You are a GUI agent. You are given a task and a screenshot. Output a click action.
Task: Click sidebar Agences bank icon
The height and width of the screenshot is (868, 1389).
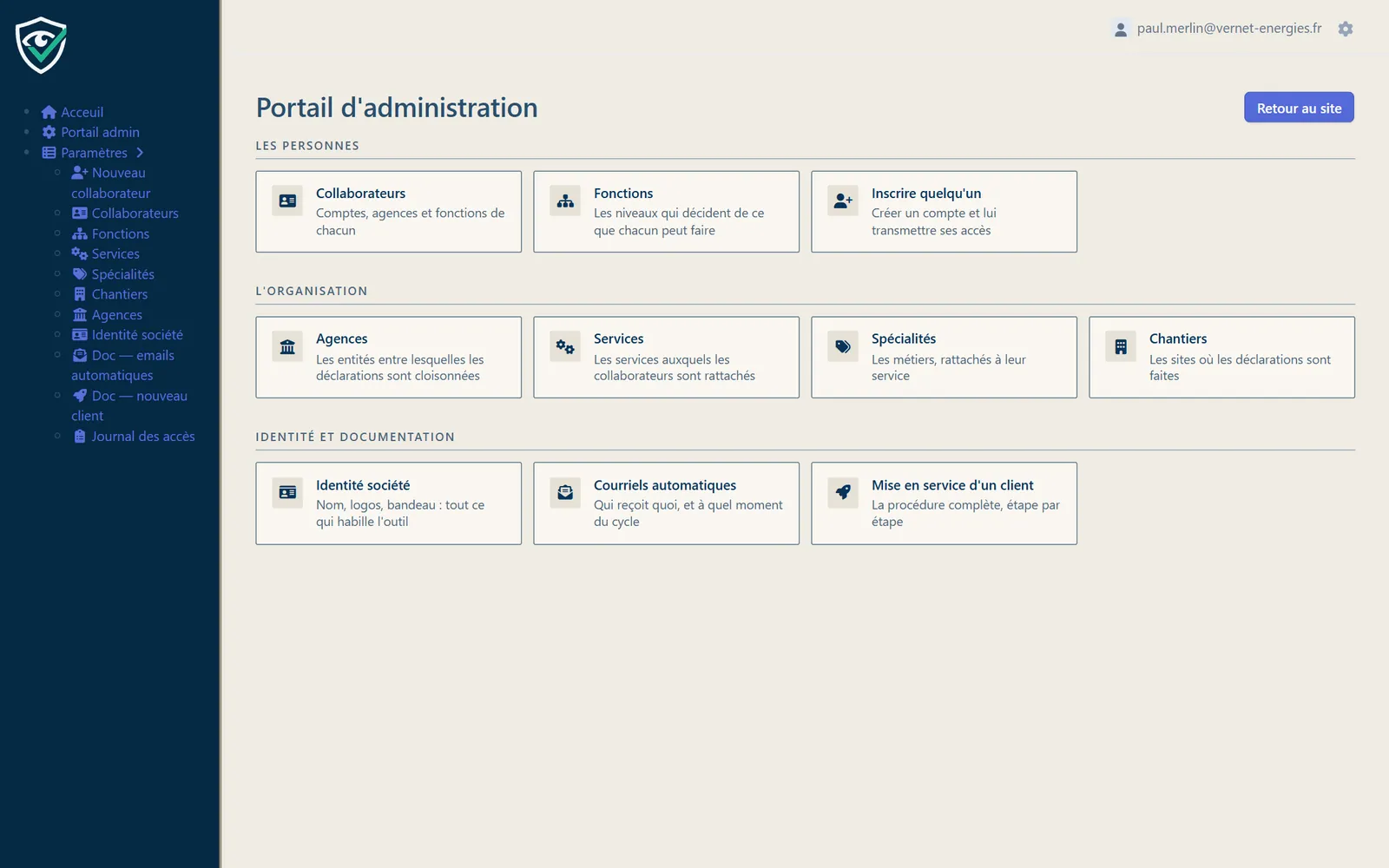[x=80, y=314]
